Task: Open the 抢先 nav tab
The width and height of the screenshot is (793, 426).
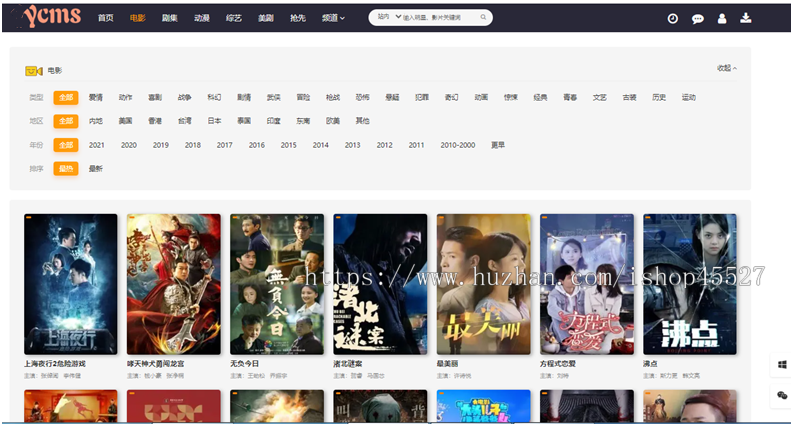Action: (298, 18)
